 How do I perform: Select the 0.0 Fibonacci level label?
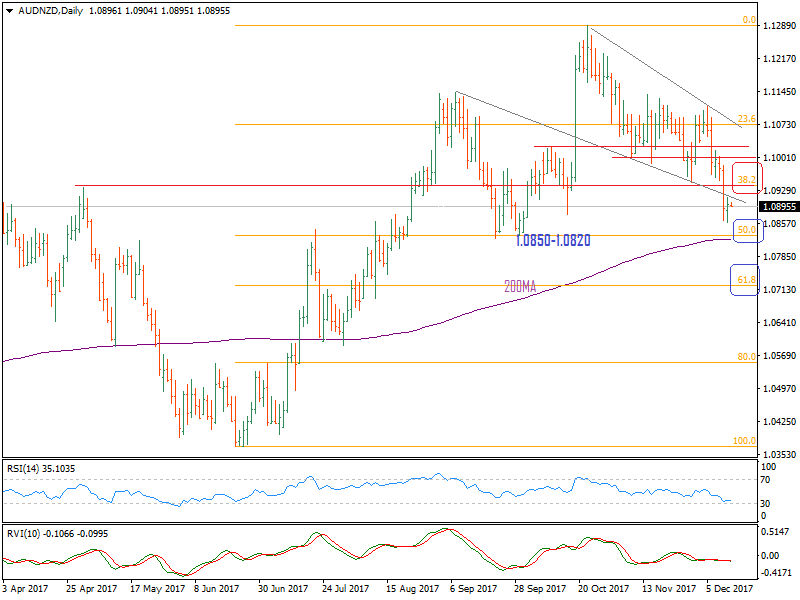746,20
